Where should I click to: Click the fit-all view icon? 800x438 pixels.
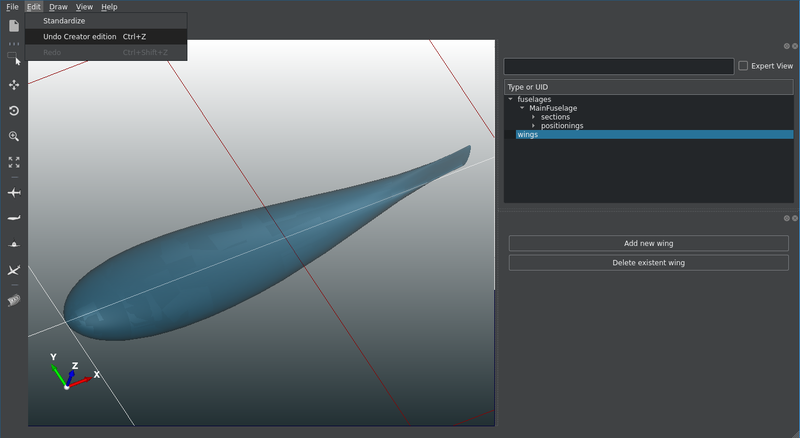pyautogui.click(x=14, y=161)
